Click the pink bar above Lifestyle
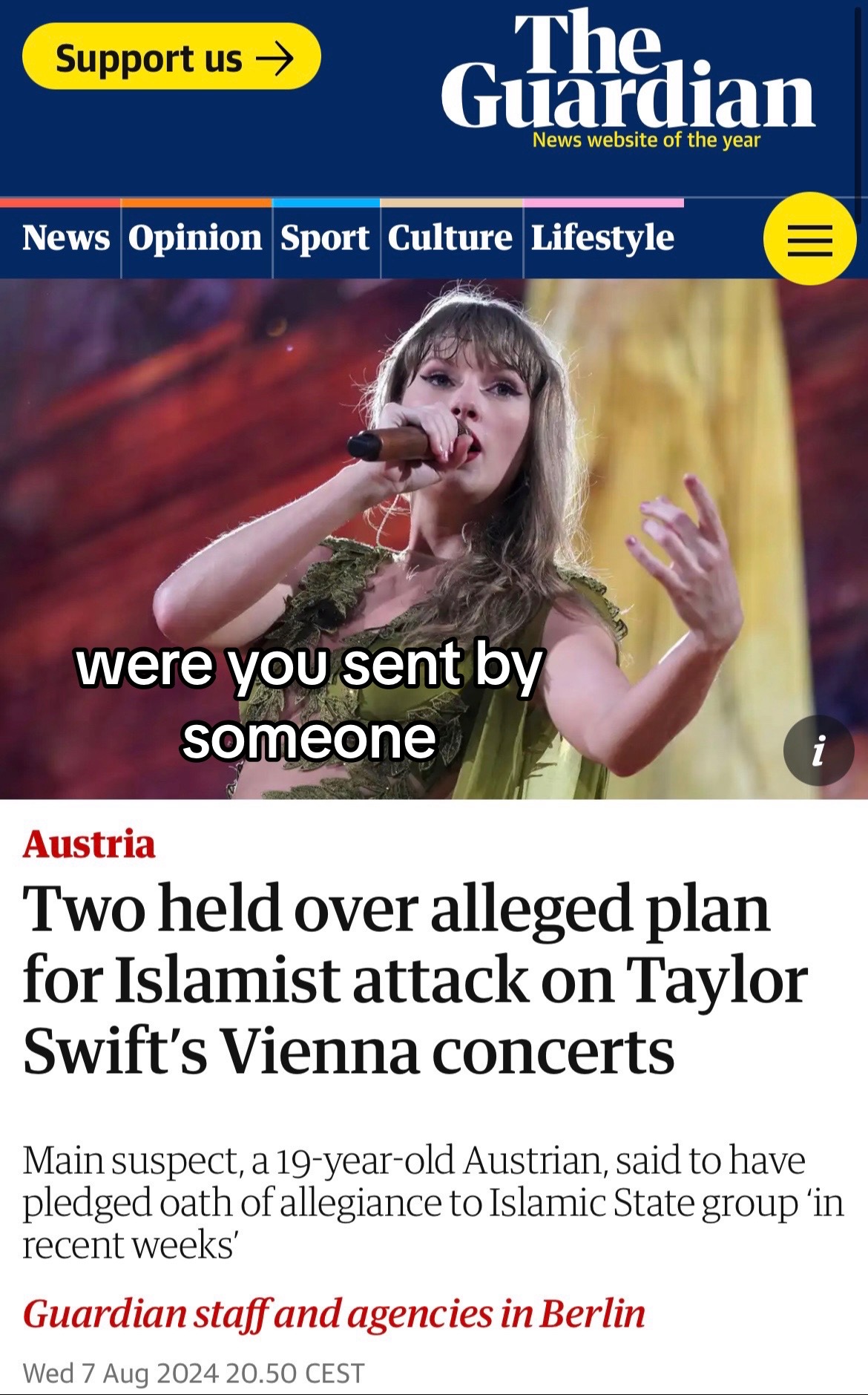The height and width of the screenshot is (1395, 868). point(603,203)
